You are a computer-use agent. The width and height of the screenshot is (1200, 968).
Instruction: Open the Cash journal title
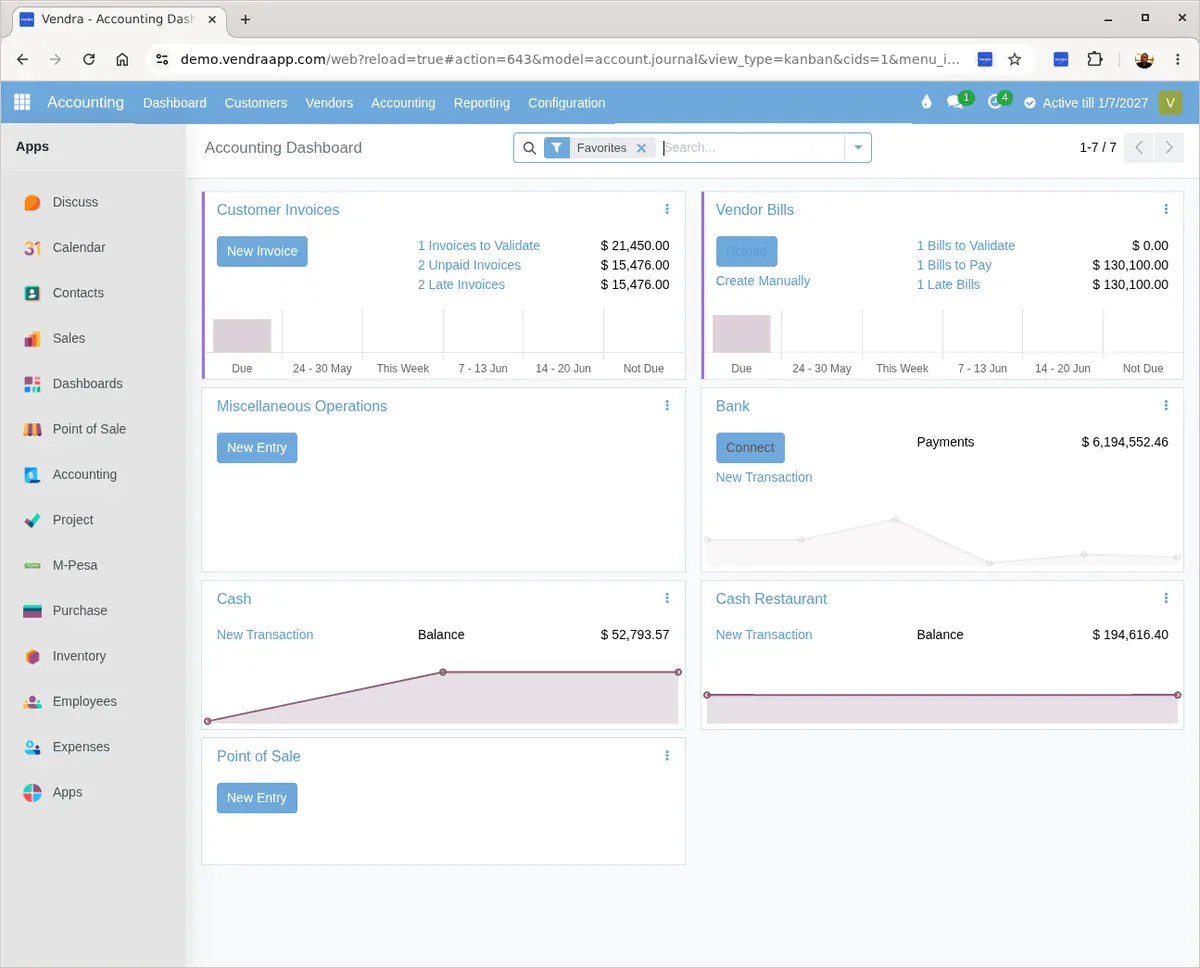pos(234,599)
